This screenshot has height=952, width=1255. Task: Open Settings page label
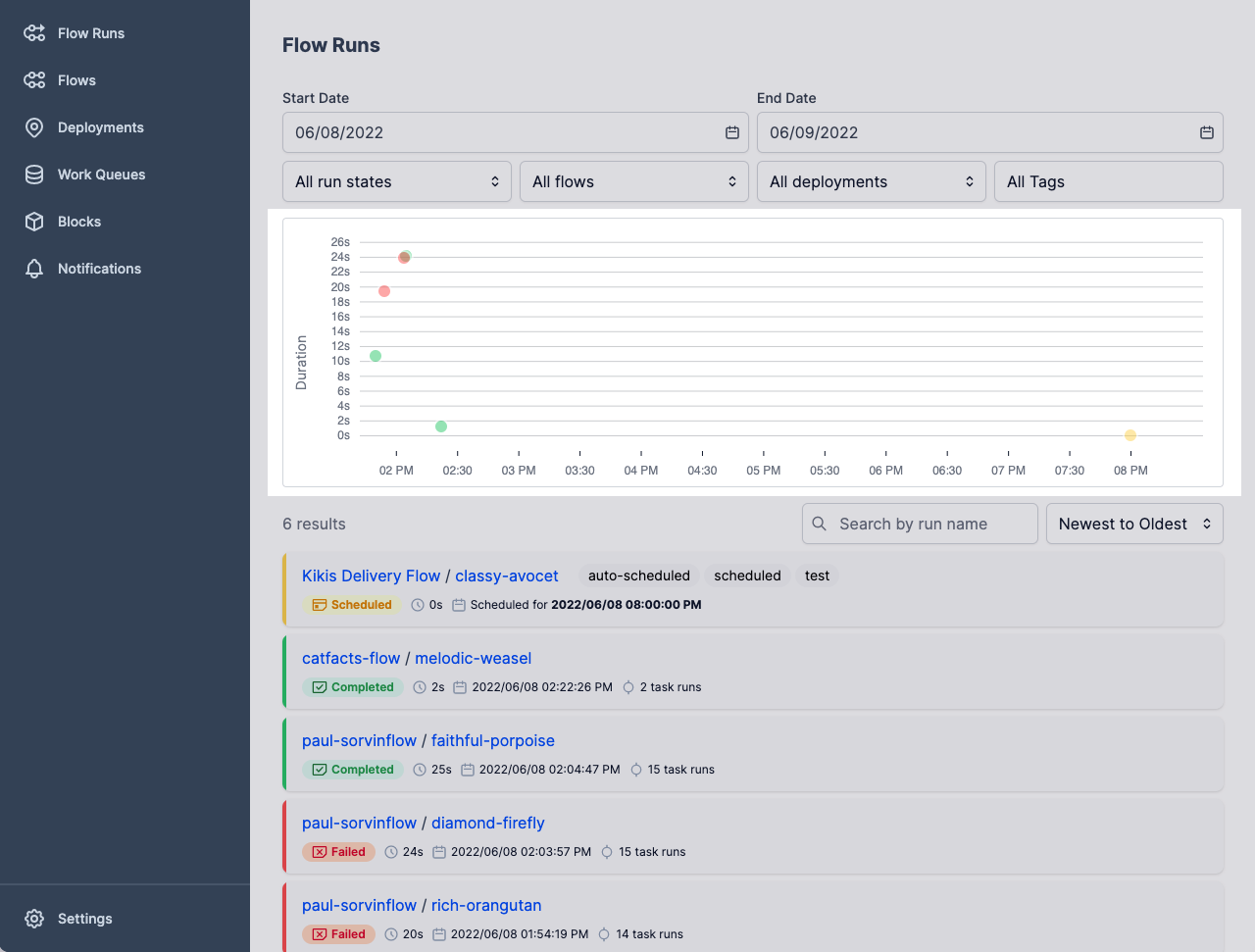(85, 919)
